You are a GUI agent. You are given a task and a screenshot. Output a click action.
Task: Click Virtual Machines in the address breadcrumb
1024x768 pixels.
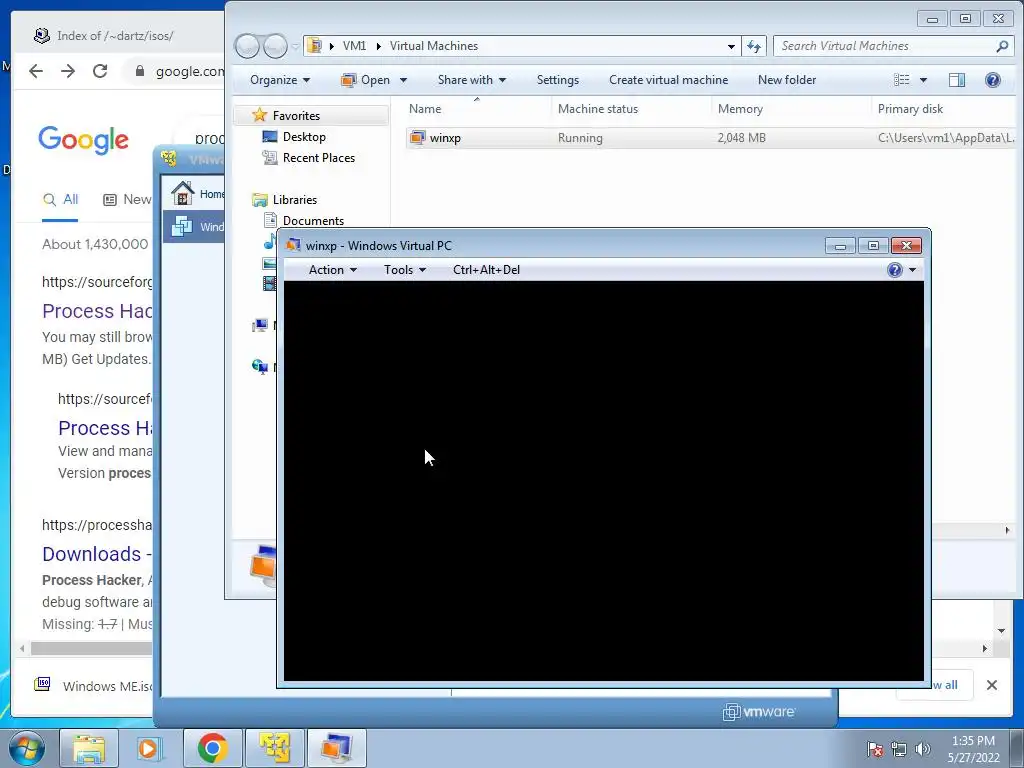pos(434,46)
